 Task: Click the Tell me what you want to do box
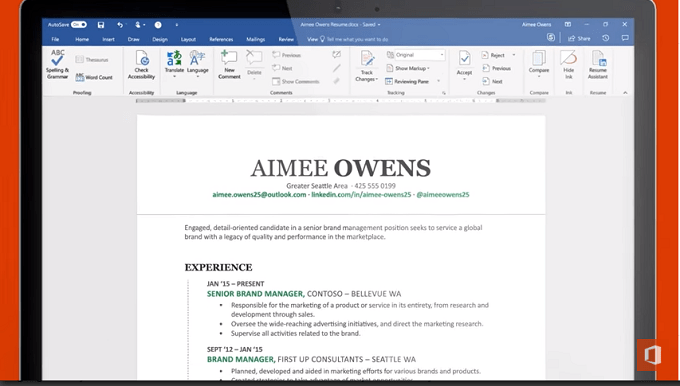pyautogui.click(x=354, y=39)
